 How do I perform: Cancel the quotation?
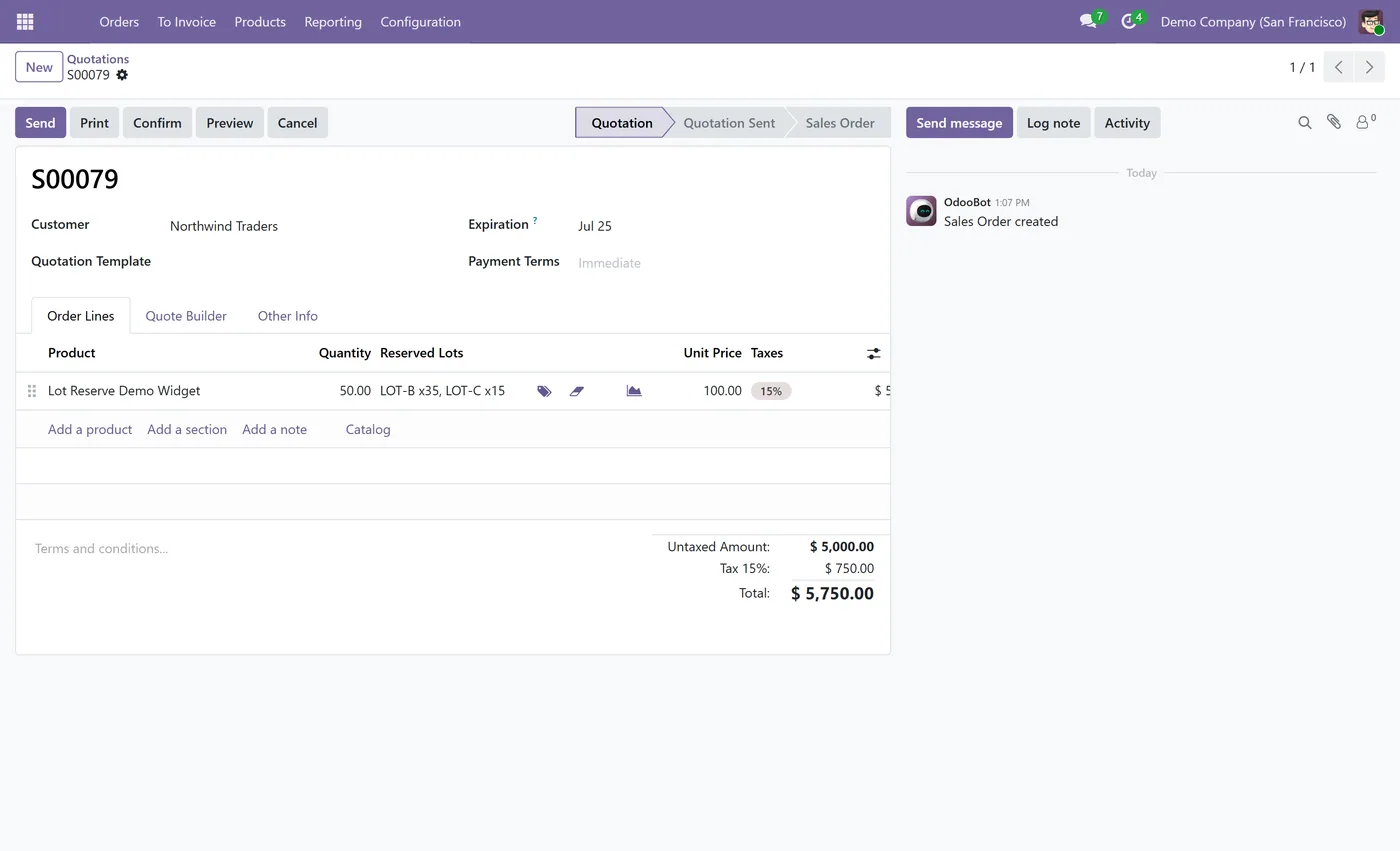coord(297,122)
